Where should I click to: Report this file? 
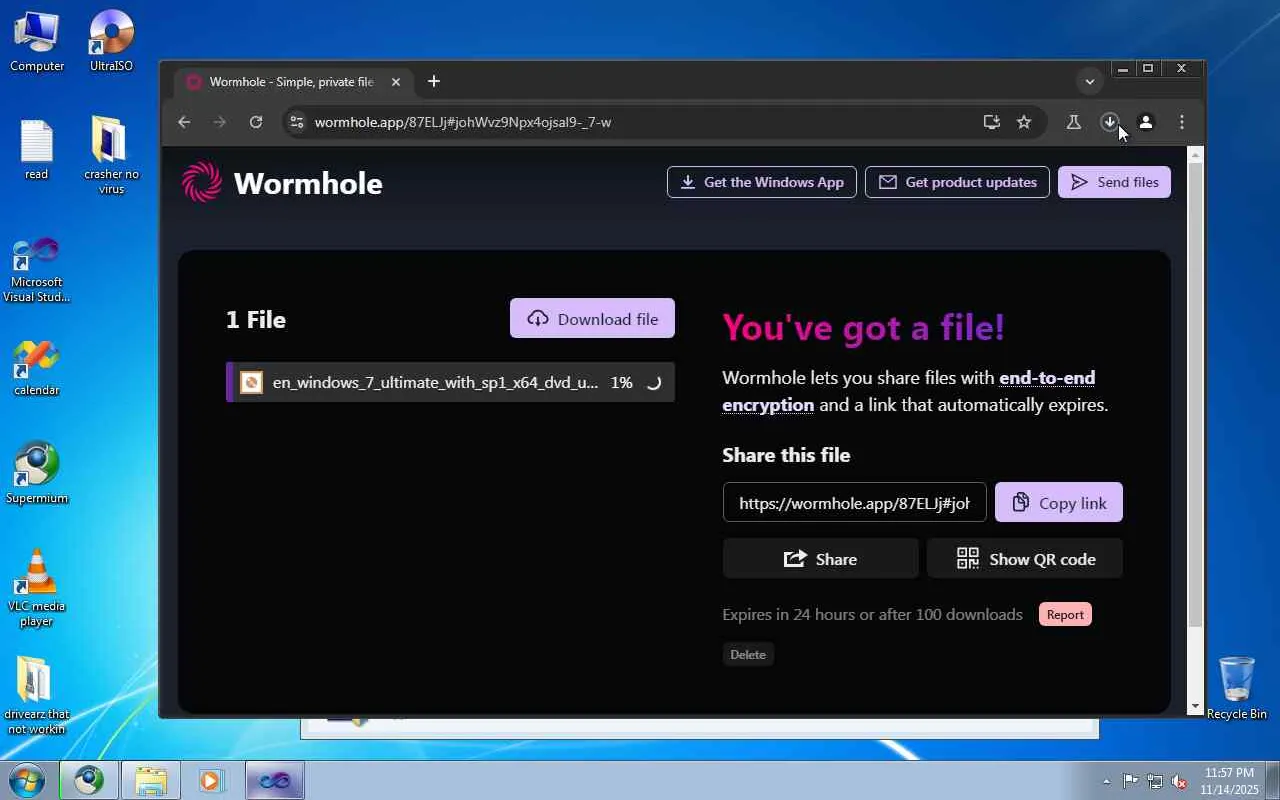point(1065,614)
